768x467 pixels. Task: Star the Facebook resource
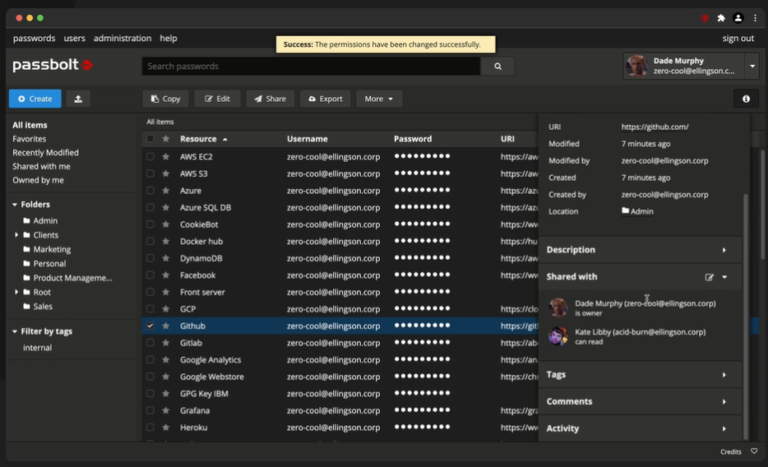(x=166, y=275)
